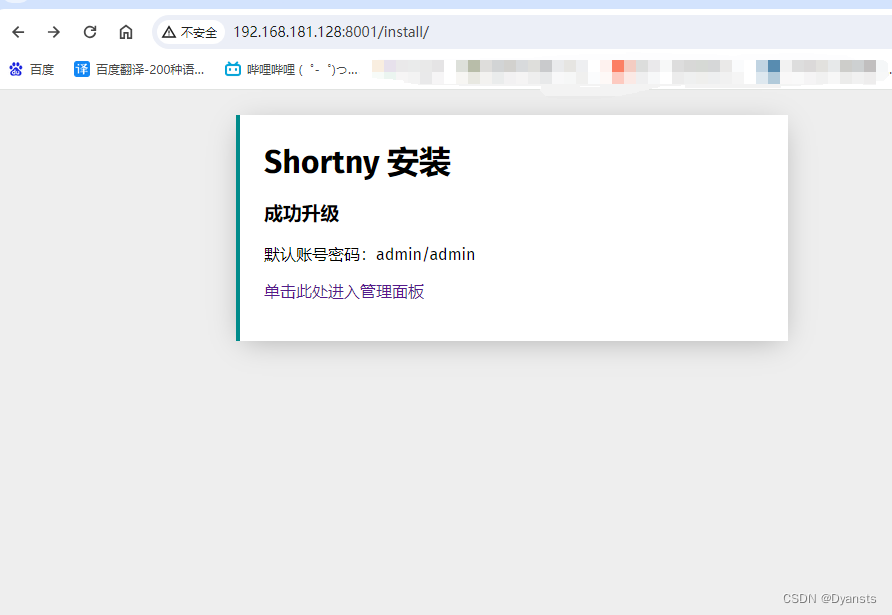
Task: Reload the current page
Action: click(x=90, y=32)
